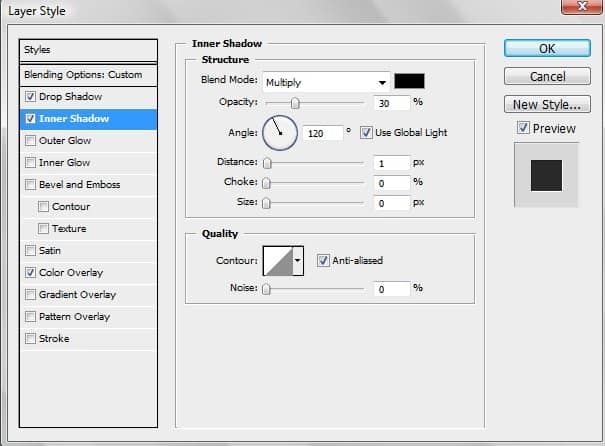Enable the Stroke checkbox
The height and width of the screenshot is (446, 605).
pyautogui.click(x=30, y=338)
